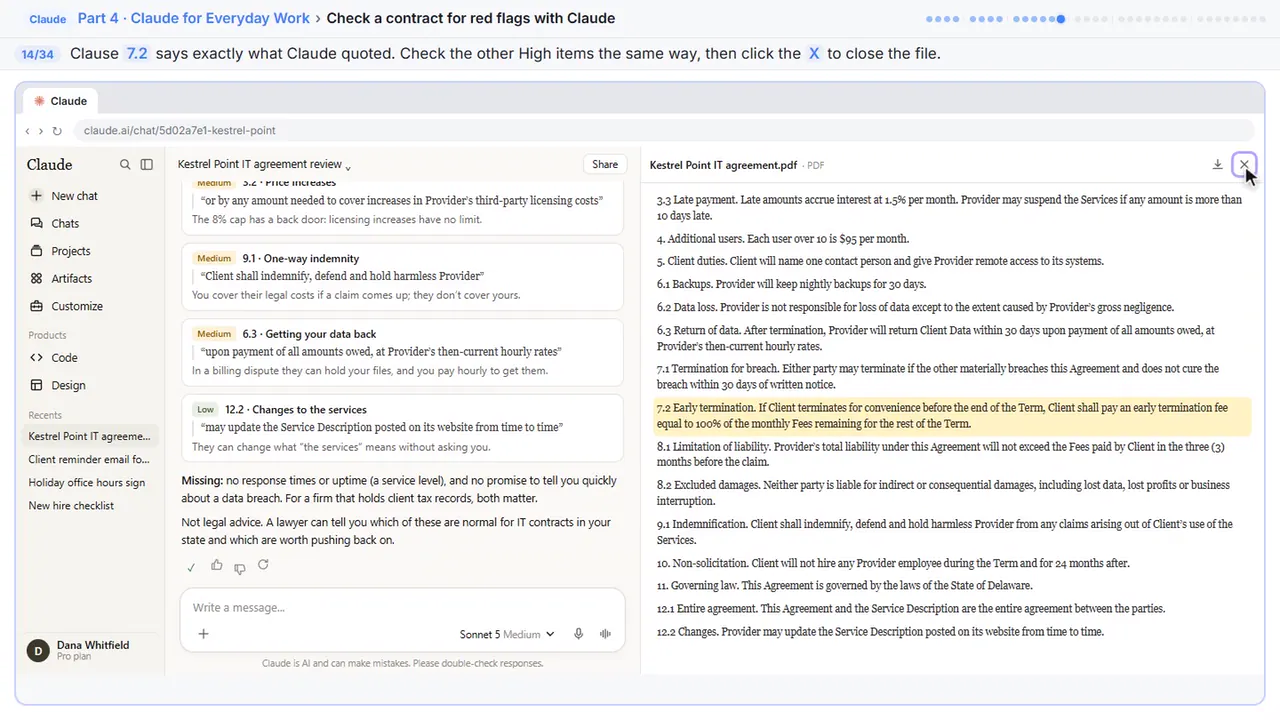Go forward using the browser forward arrow
The height and width of the screenshot is (720, 1280).
40,131
